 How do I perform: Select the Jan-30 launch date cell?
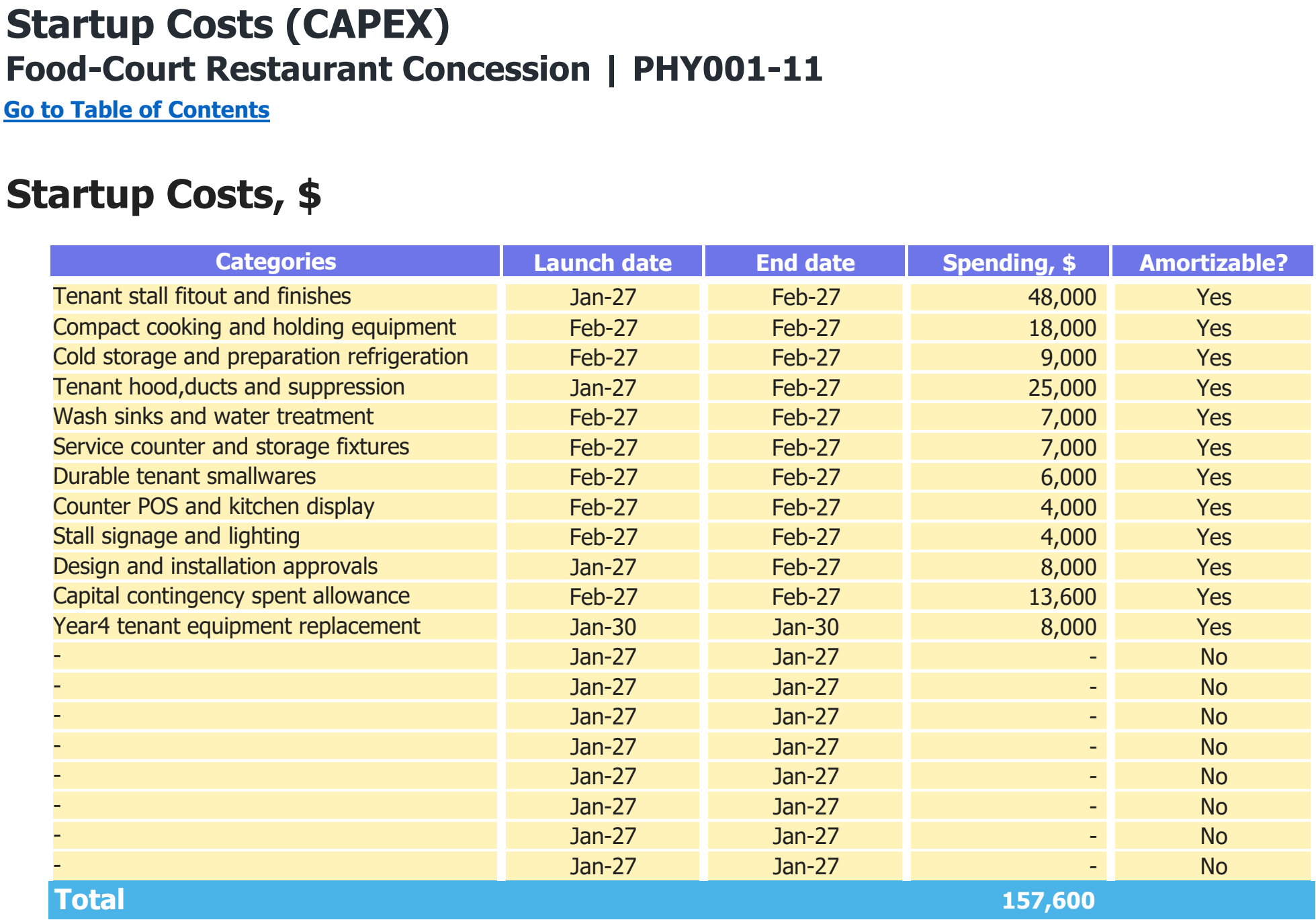(x=603, y=627)
